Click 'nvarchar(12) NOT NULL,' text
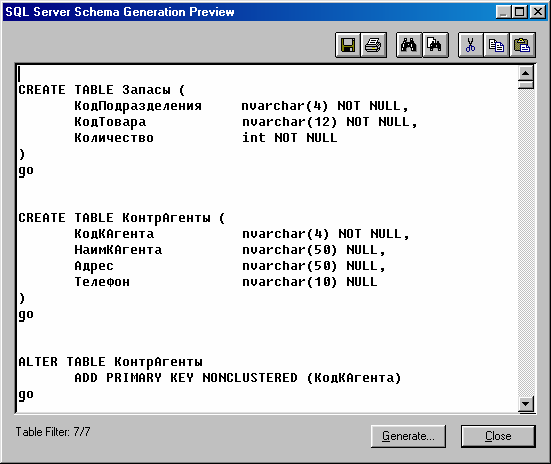The image size is (551, 464). click(330, 122)
